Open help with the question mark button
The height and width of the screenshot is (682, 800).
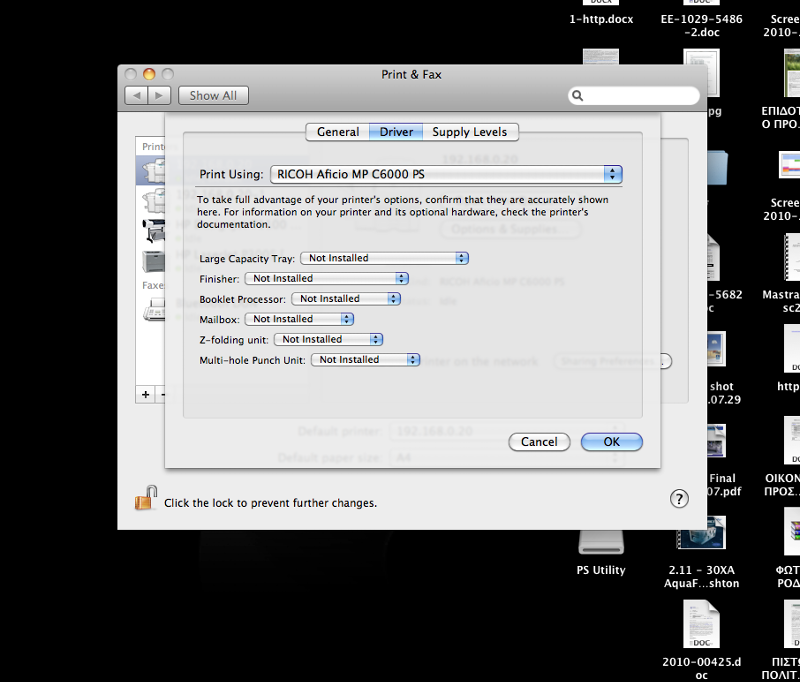pos(679,499)
